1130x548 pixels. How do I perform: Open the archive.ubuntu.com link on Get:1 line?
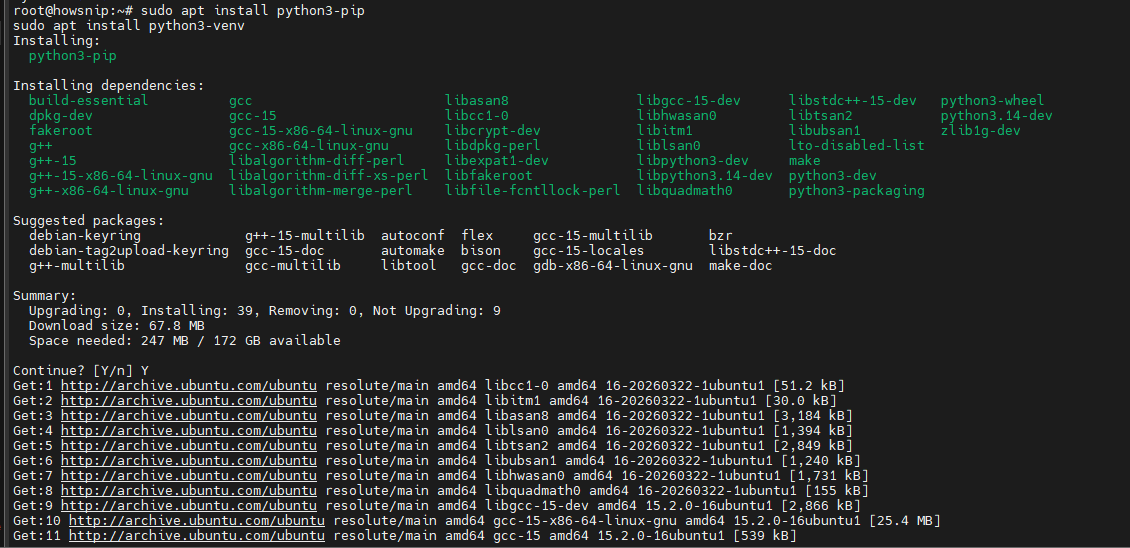[189, 386]
